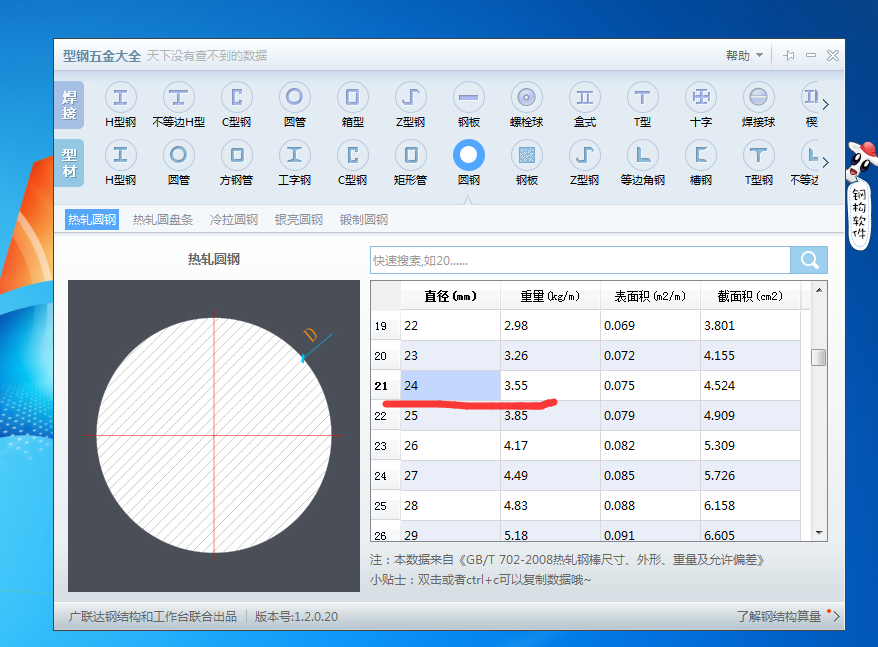
Task: Open the 十字 section icon
Action: 700,105
